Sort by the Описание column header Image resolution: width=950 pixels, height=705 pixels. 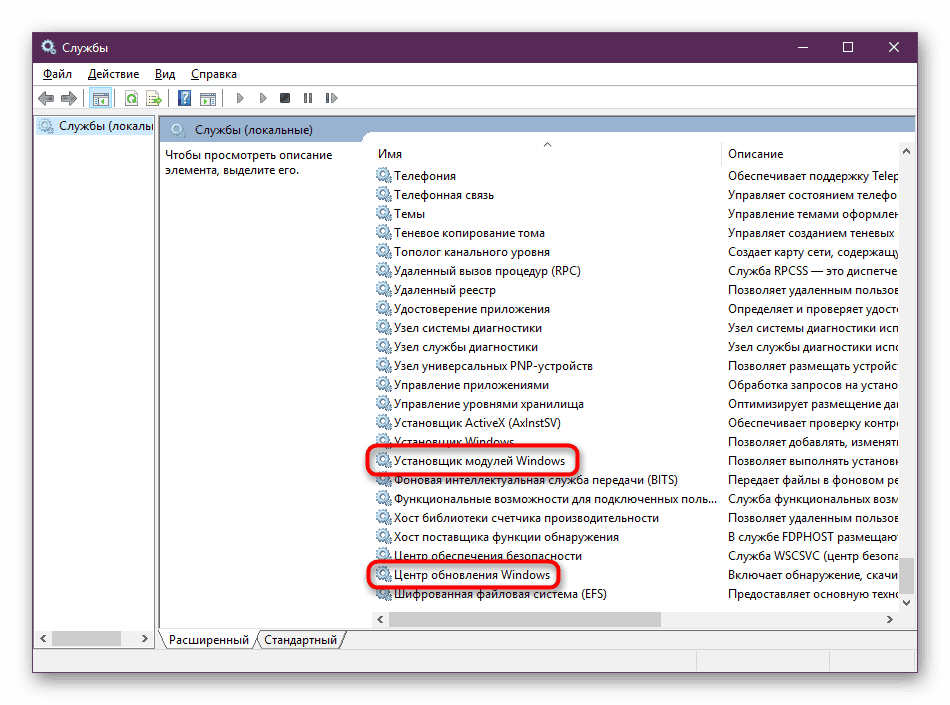756,154
